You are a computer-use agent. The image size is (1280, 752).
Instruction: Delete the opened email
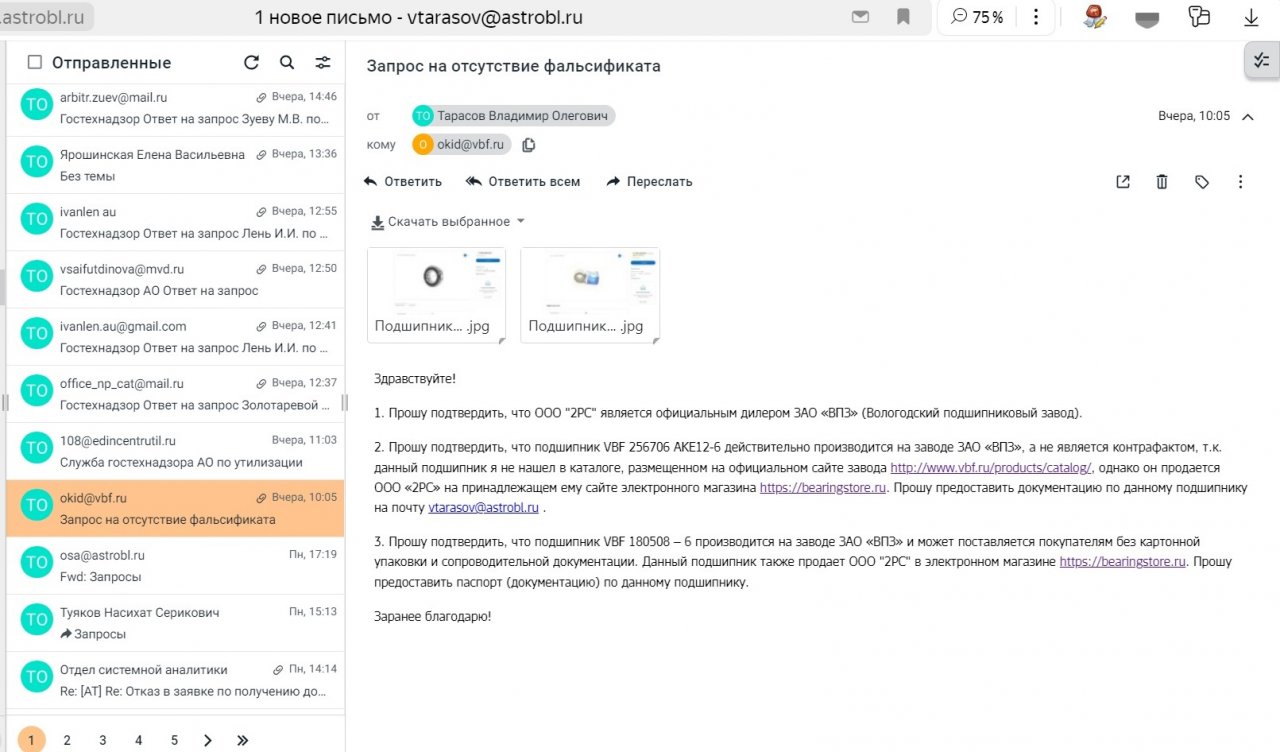pos(1162,182)
